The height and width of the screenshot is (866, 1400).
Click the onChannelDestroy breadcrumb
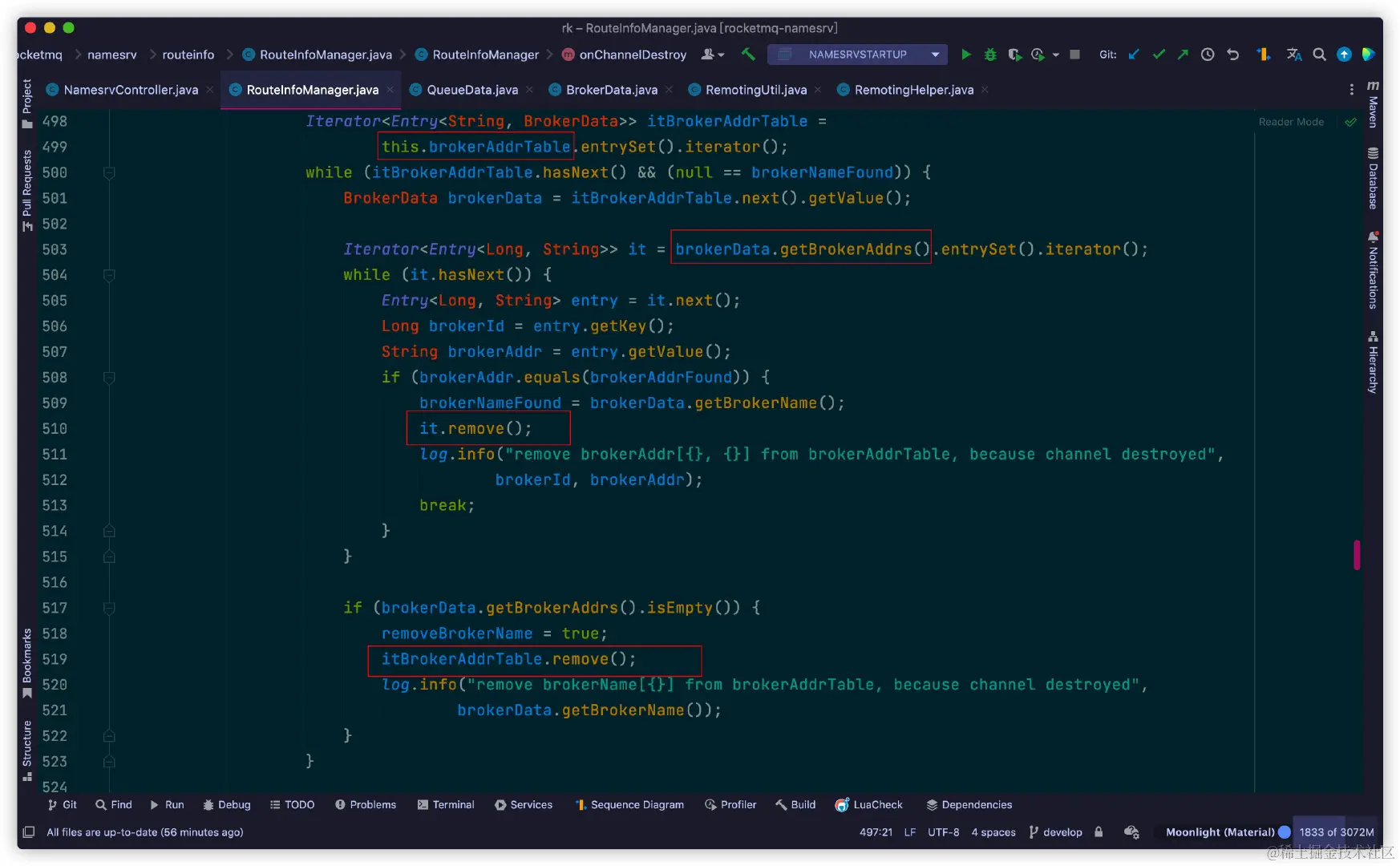click(624, 55)
